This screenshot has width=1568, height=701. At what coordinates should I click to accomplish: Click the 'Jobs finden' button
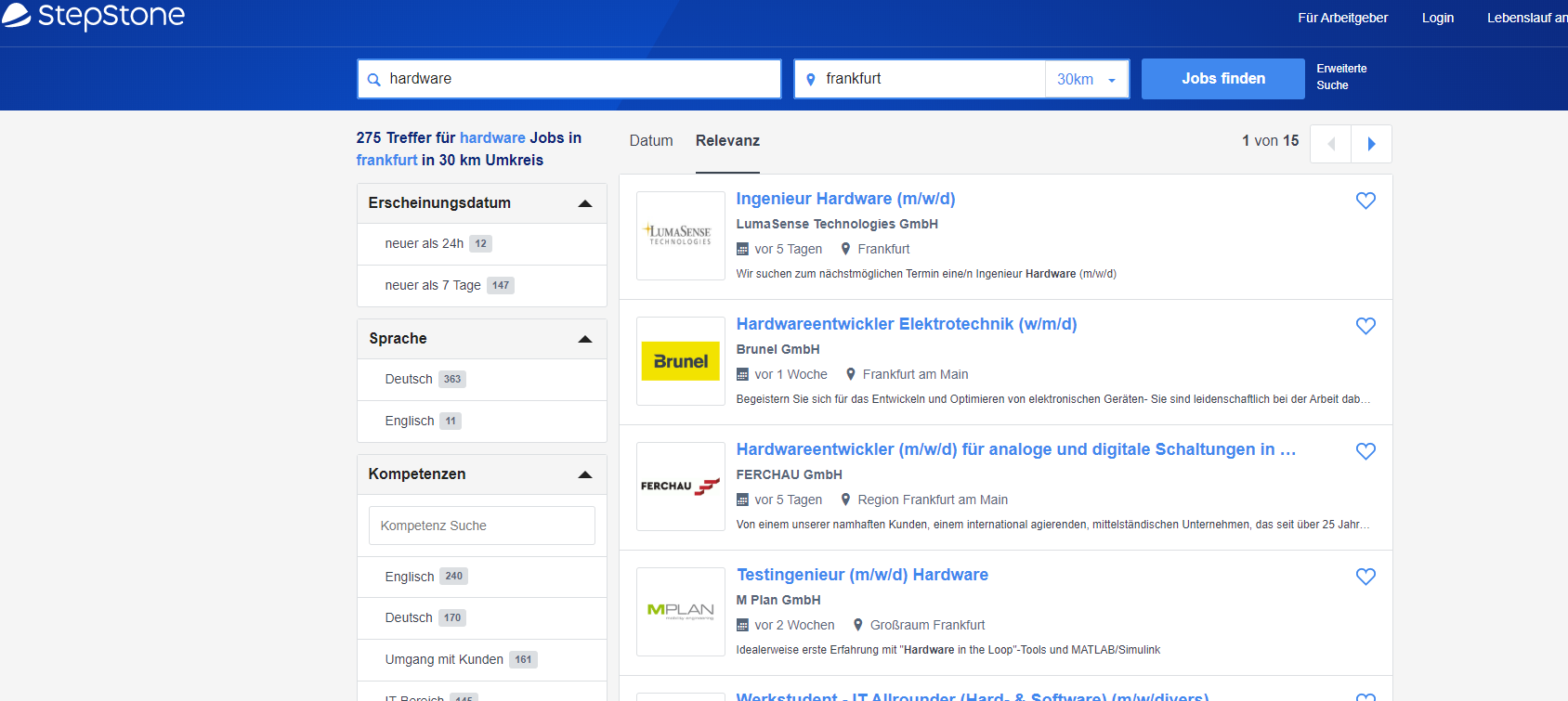pos(1222,79)
